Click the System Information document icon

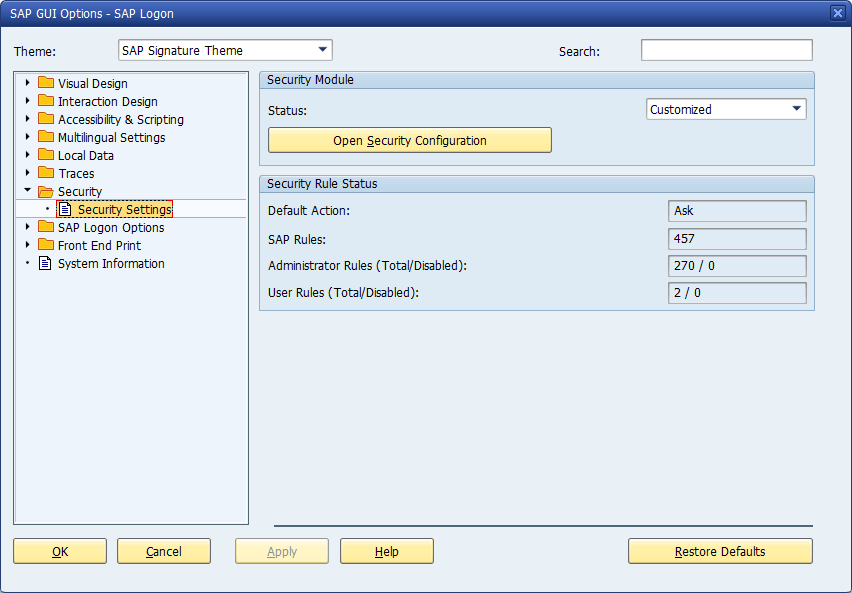(x=45, y=263)
